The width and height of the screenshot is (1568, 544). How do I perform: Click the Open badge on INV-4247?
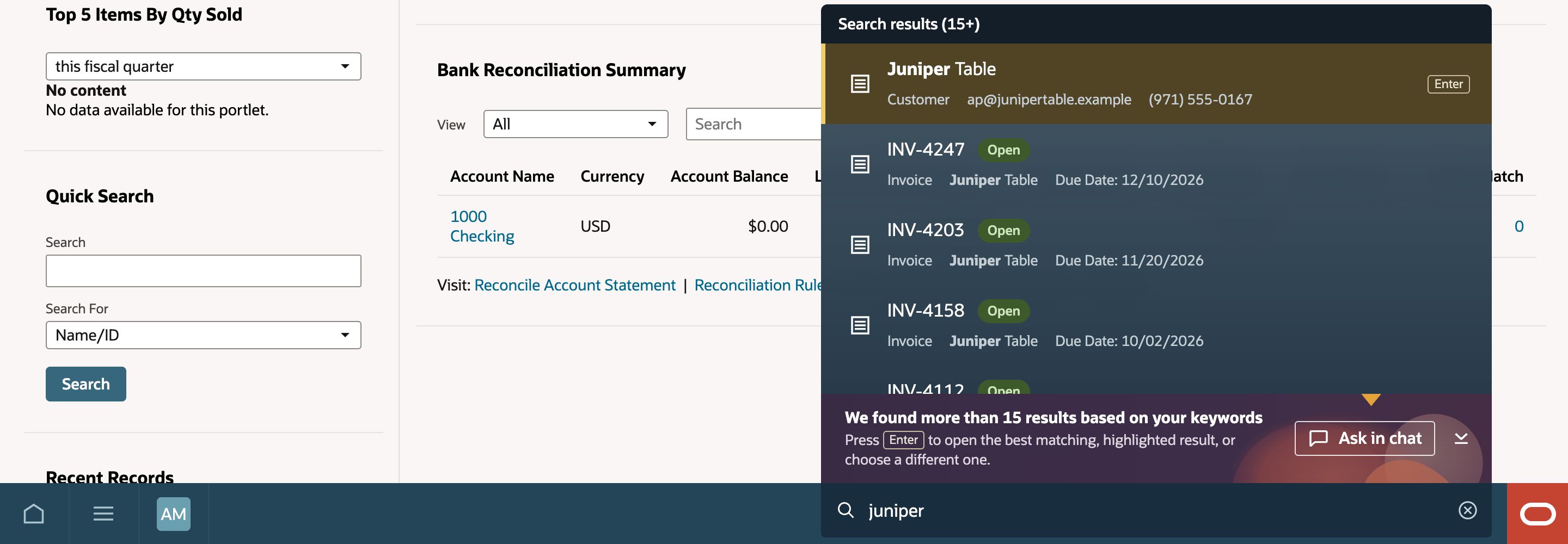click(x=1003, y=150)
